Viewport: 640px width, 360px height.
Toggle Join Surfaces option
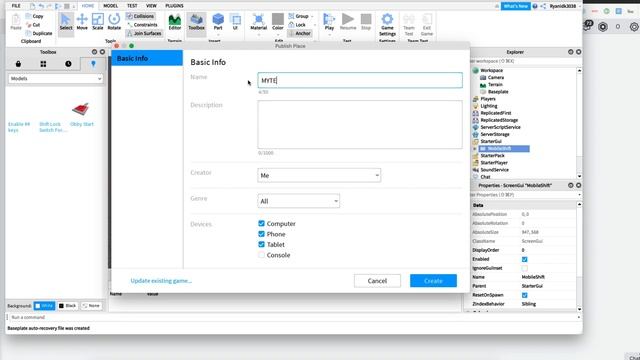point(144,33)
